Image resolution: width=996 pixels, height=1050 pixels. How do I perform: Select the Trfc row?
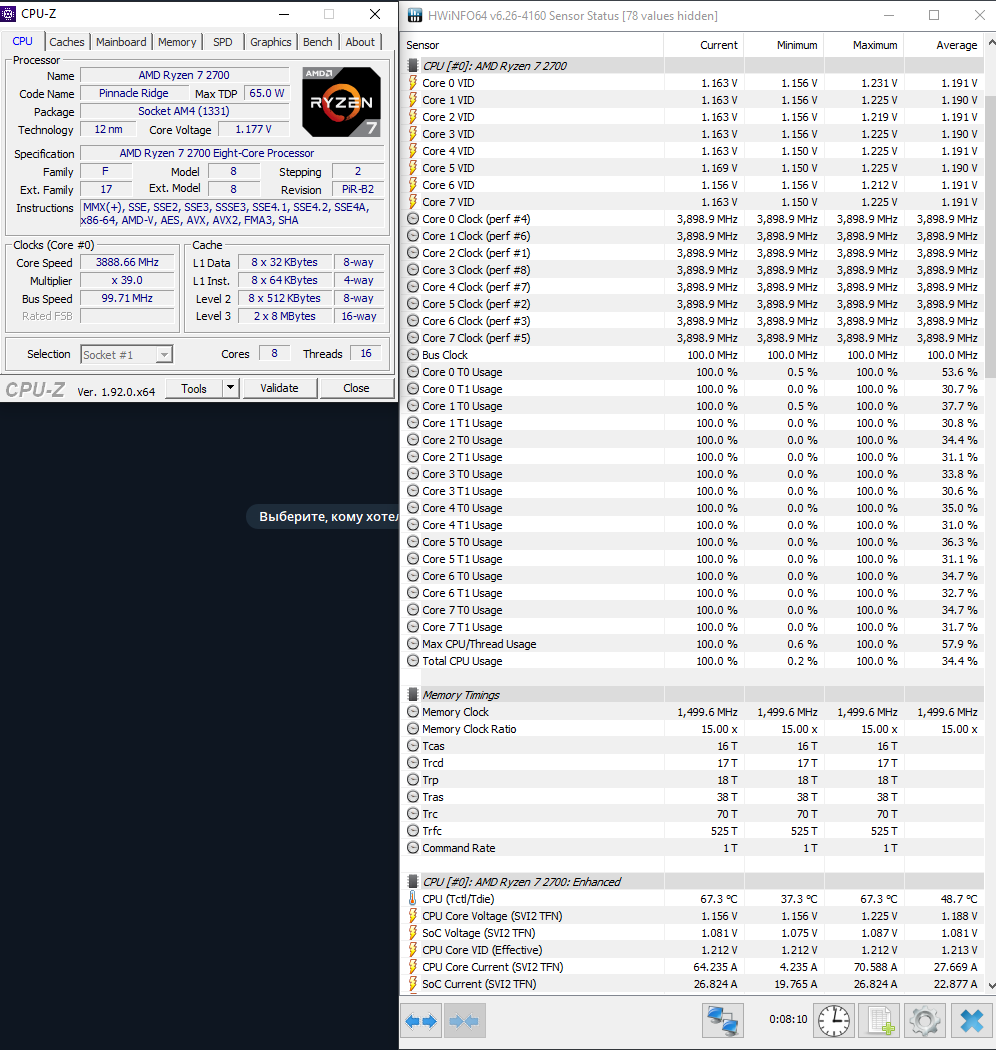point(695,831)
